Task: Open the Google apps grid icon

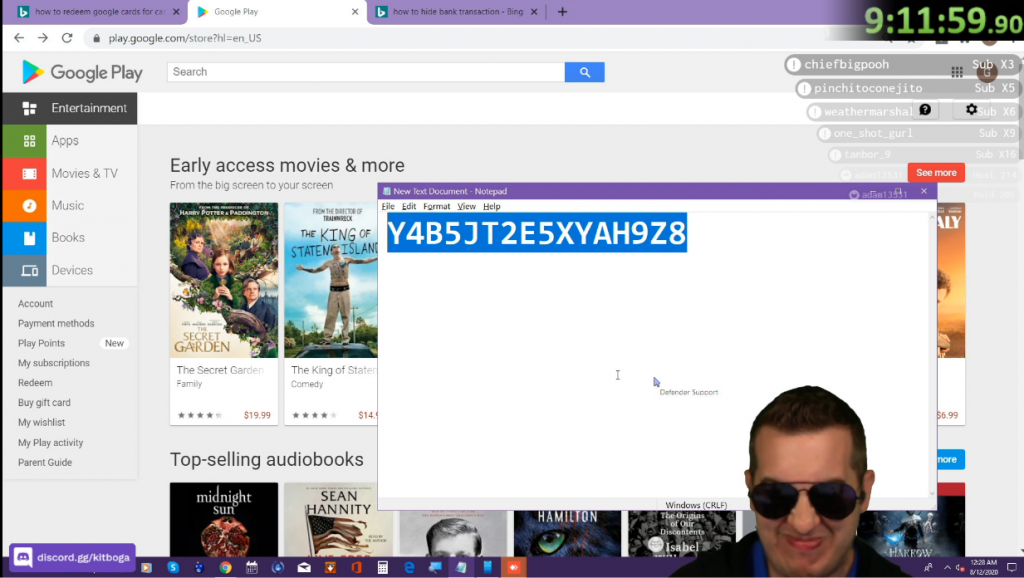Action: click(957, 72)
